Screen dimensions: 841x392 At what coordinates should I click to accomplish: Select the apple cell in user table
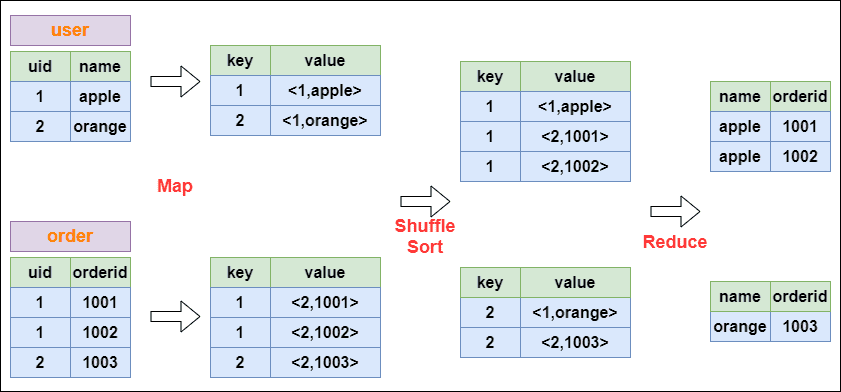coord(100,97)
